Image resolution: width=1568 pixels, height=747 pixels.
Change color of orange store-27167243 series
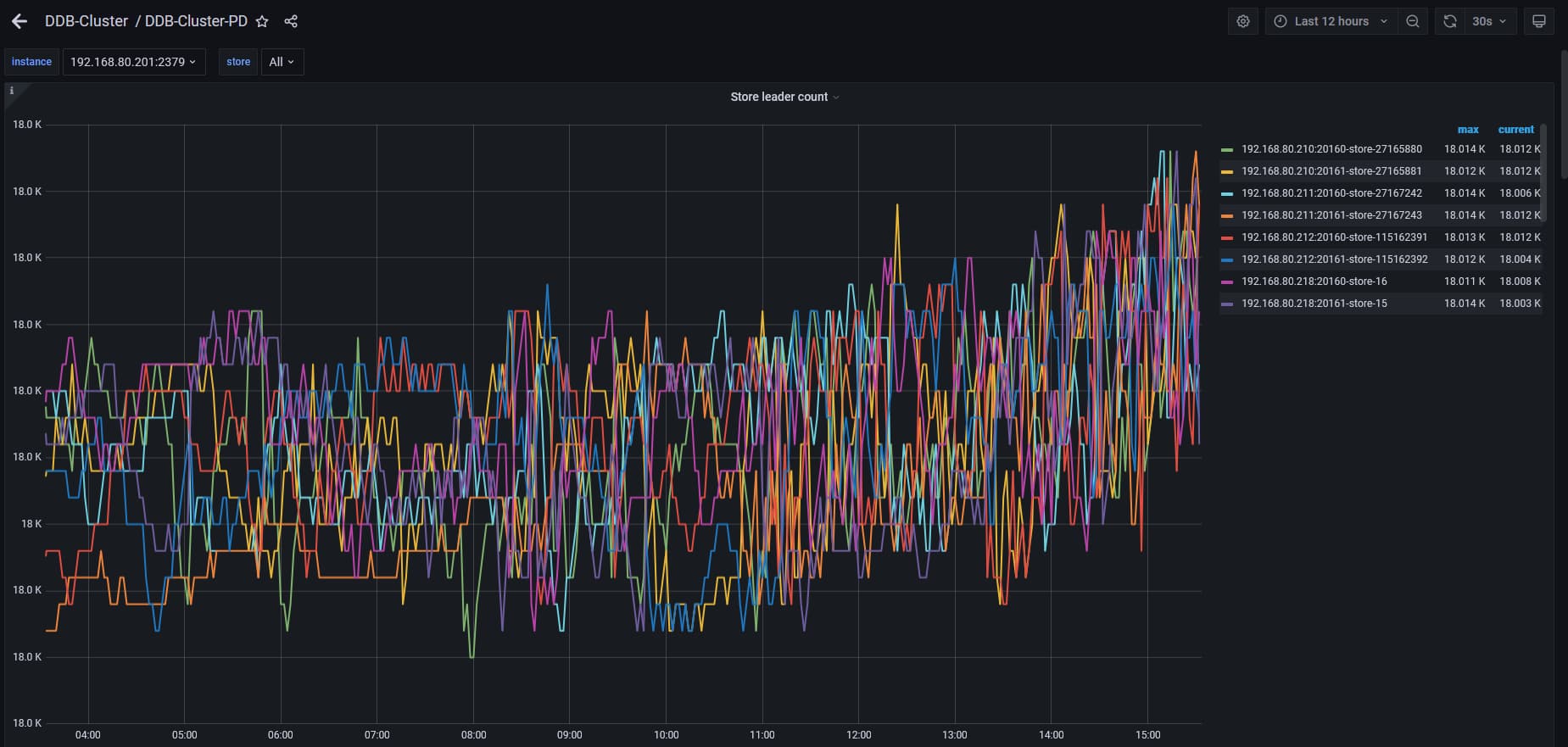click(x=1227, y=216)
